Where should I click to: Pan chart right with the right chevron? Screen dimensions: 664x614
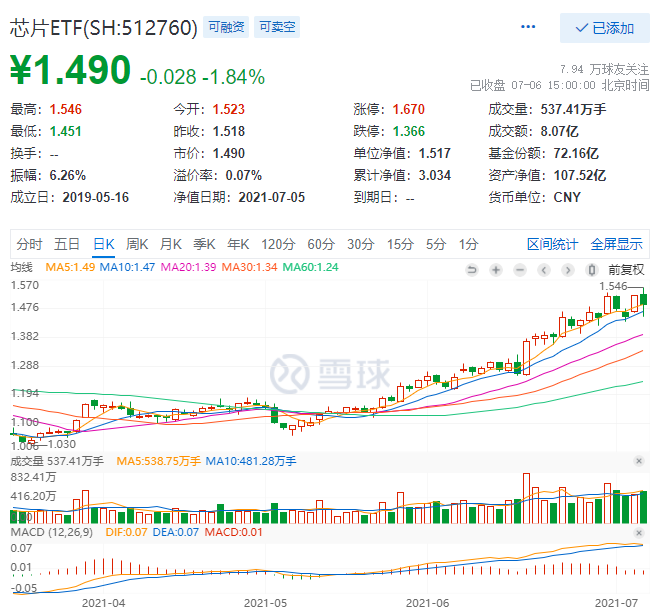pyautogui.click(x=568, y=270)
